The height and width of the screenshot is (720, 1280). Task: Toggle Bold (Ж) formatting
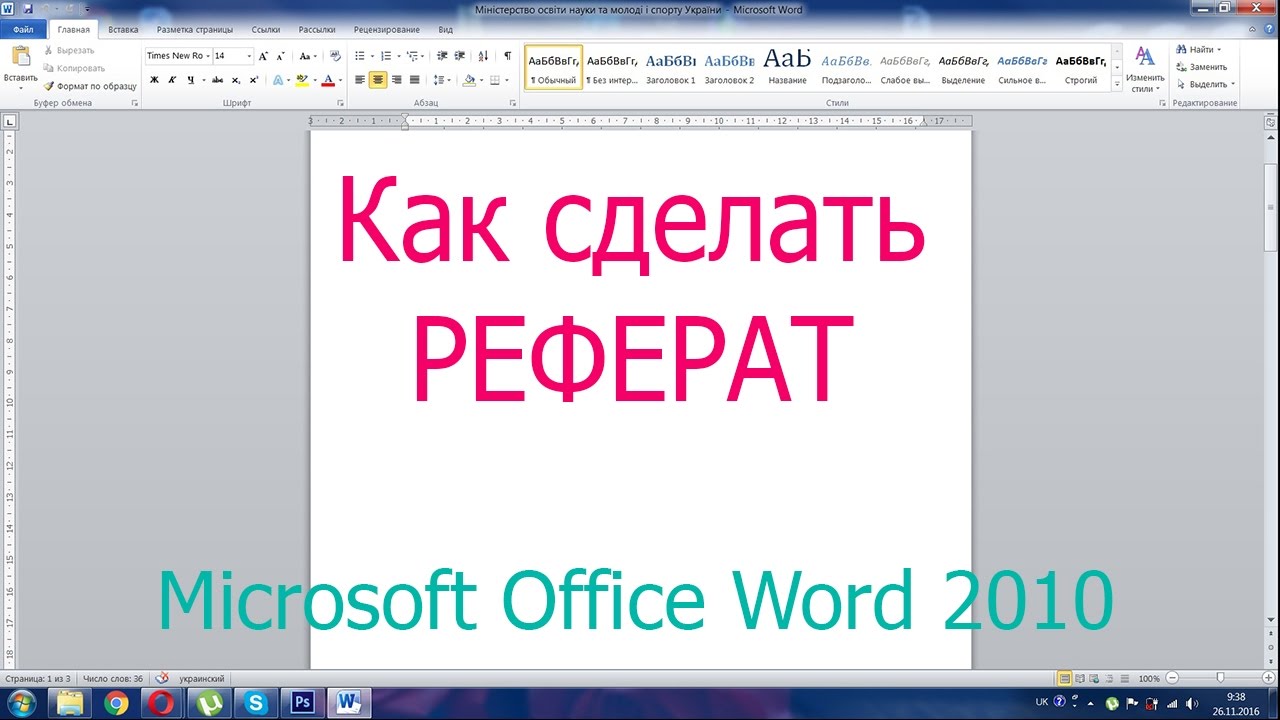pyautogui.click(x=154, y=80)
